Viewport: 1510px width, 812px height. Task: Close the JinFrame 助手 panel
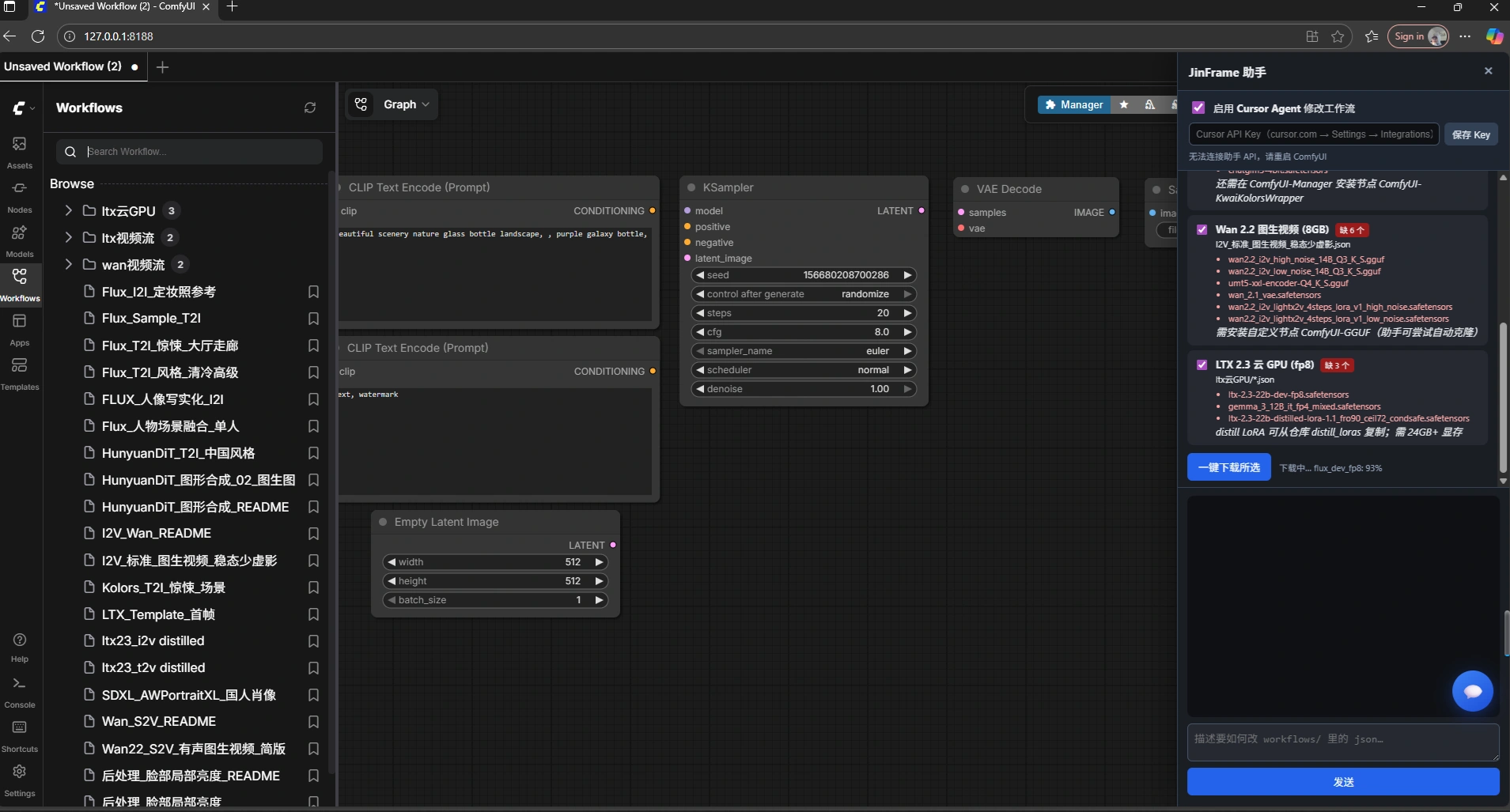coord(1489,71)
